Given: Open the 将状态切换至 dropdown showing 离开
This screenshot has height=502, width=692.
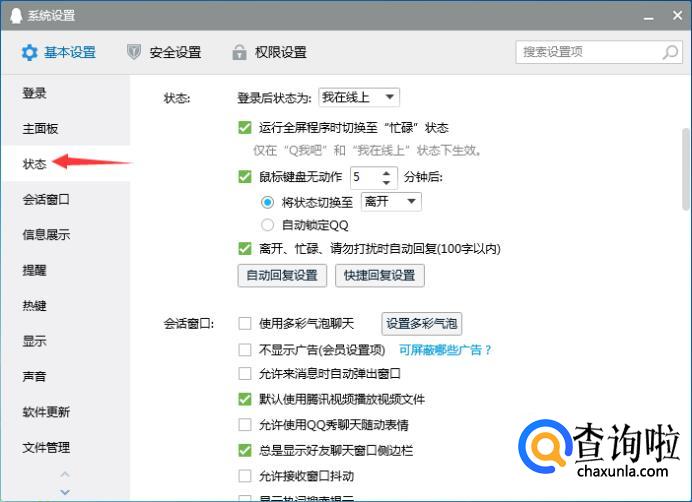Looking at the screenshot, I should (391, 202).
